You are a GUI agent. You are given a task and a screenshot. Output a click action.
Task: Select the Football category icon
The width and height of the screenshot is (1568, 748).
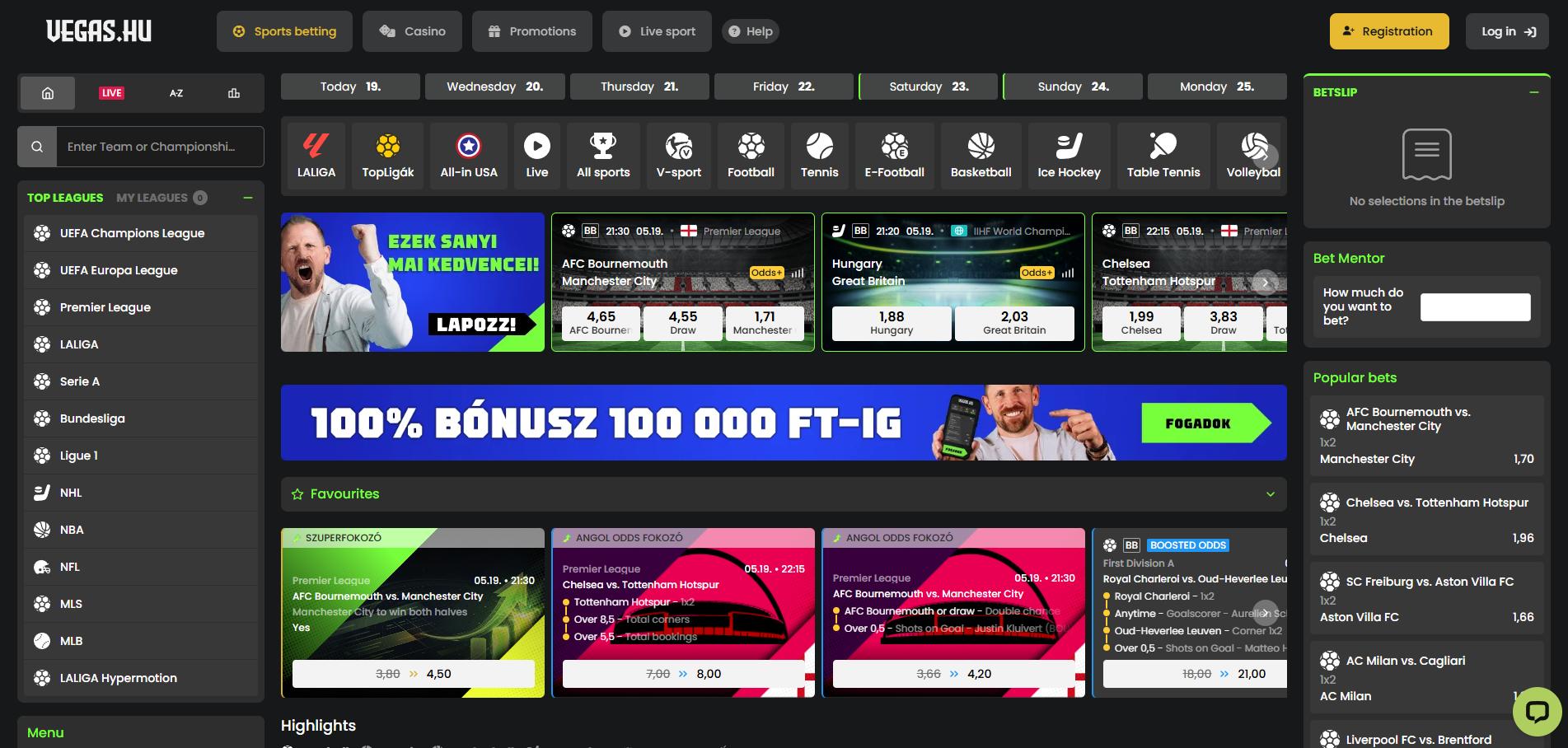tap(751, 157)
